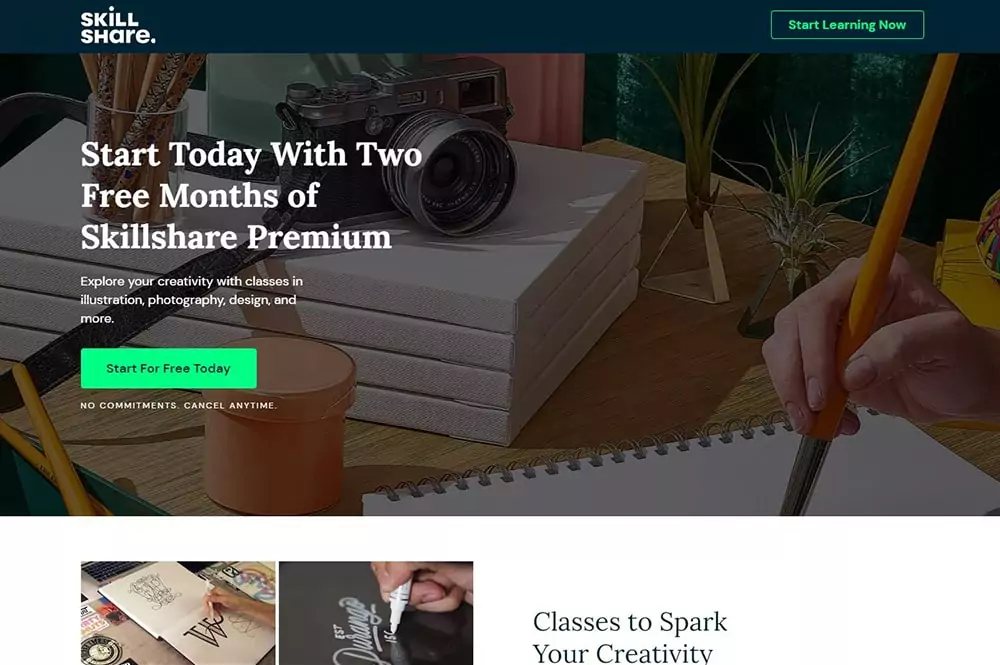Click the Explore your creativity paragraph
This screenshot has height=665, width=1000.
pyautogui.click(x=191, y=300)
